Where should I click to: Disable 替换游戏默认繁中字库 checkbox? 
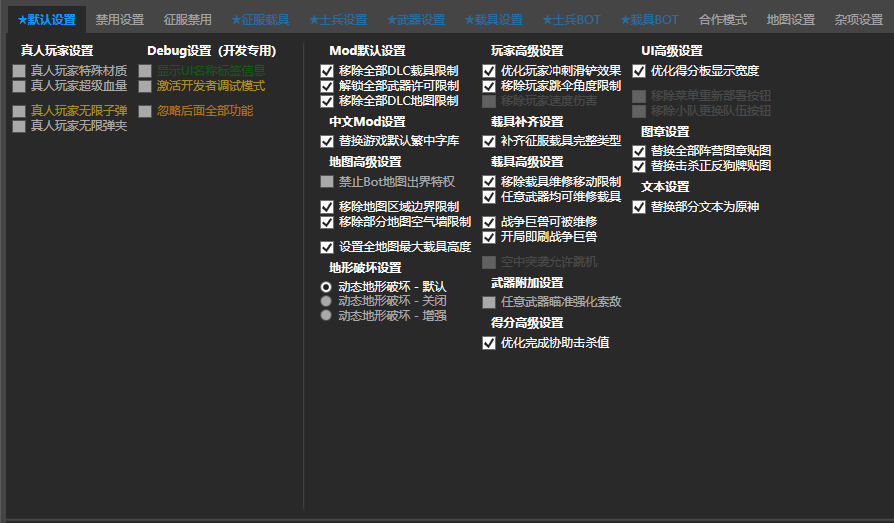[x=327, y=141]
